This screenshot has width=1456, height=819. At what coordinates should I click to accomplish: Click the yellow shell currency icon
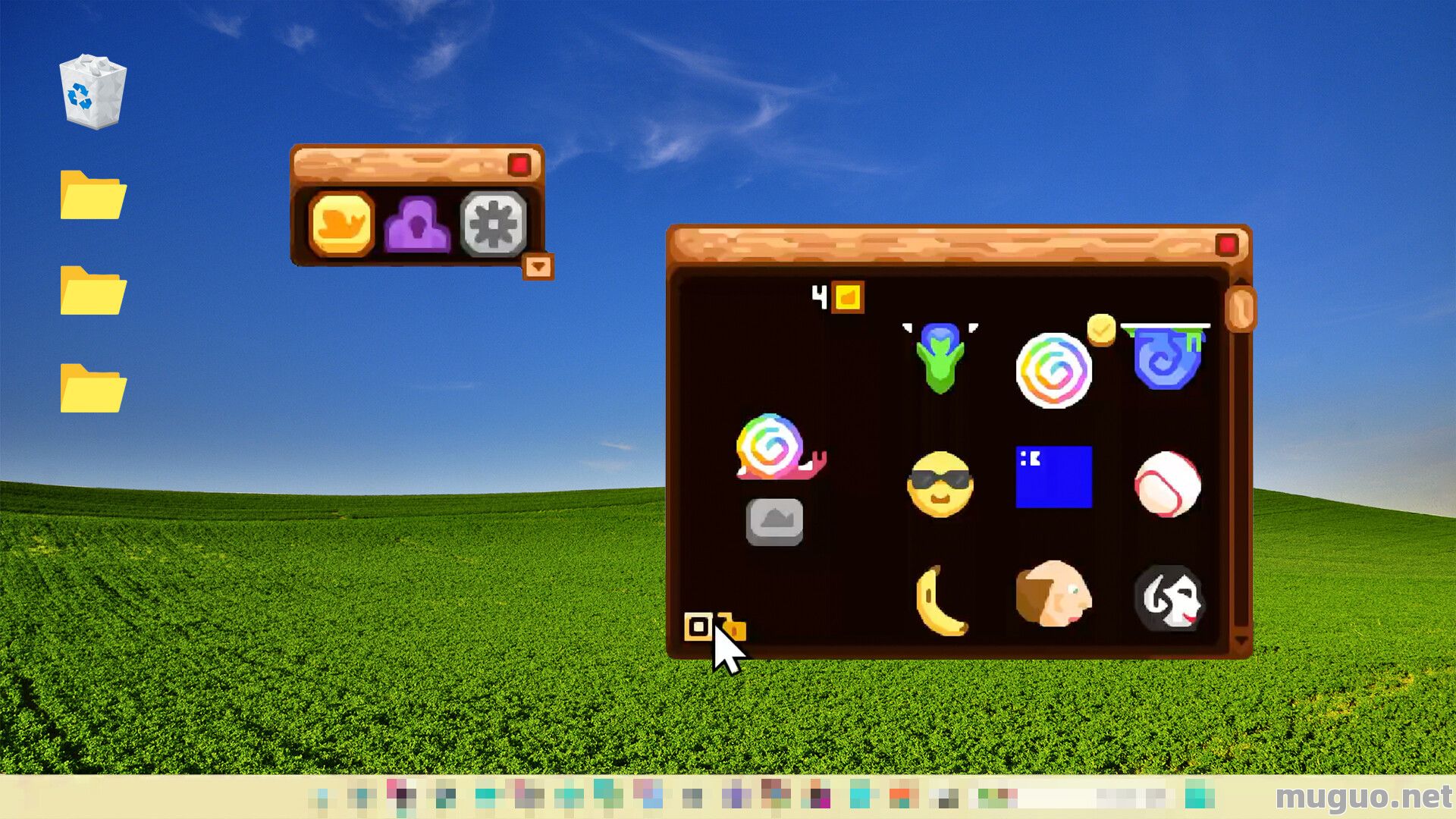click(848, 297)
